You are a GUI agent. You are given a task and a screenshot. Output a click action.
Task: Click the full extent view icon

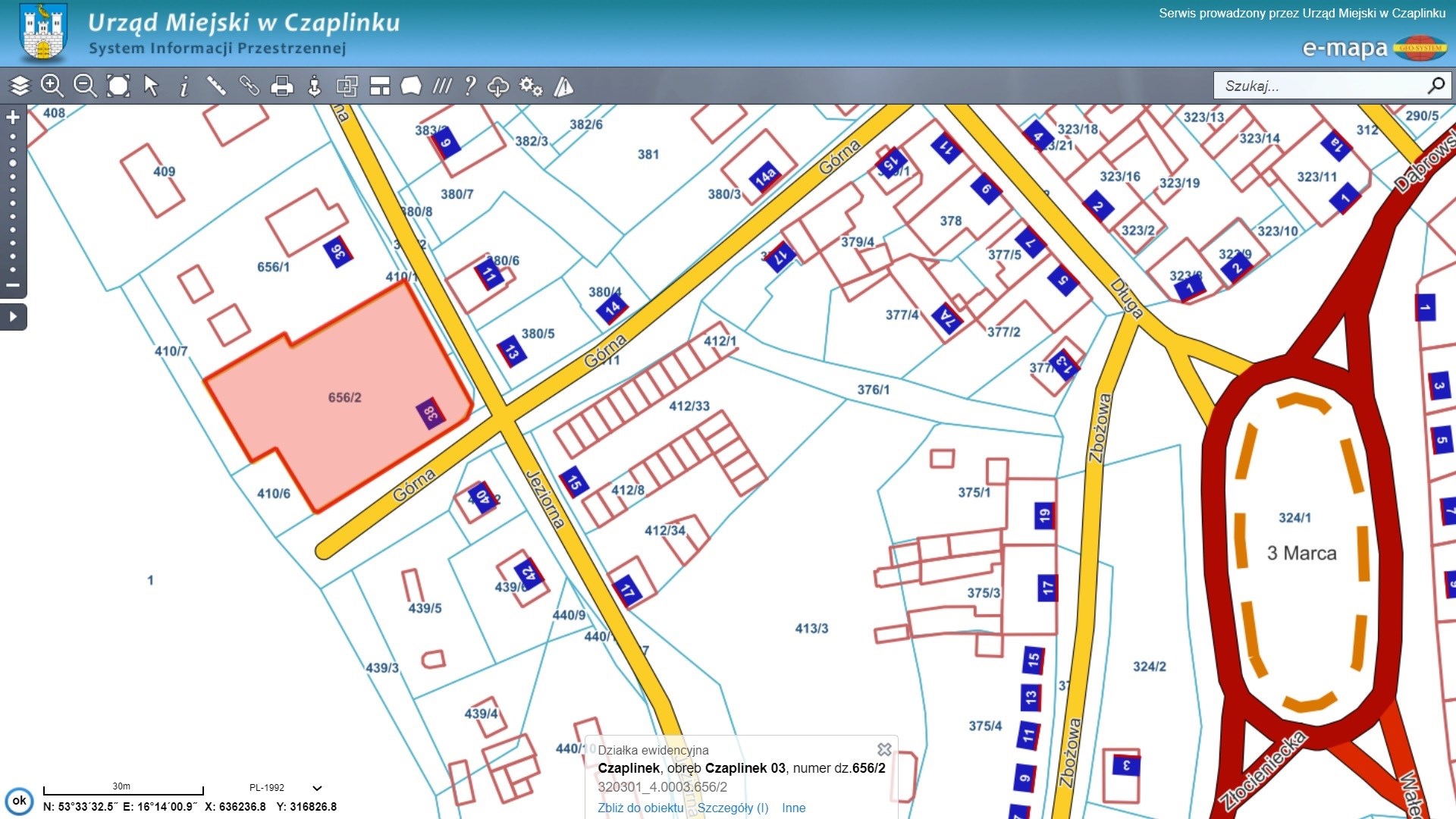click(x=118, y=86)
